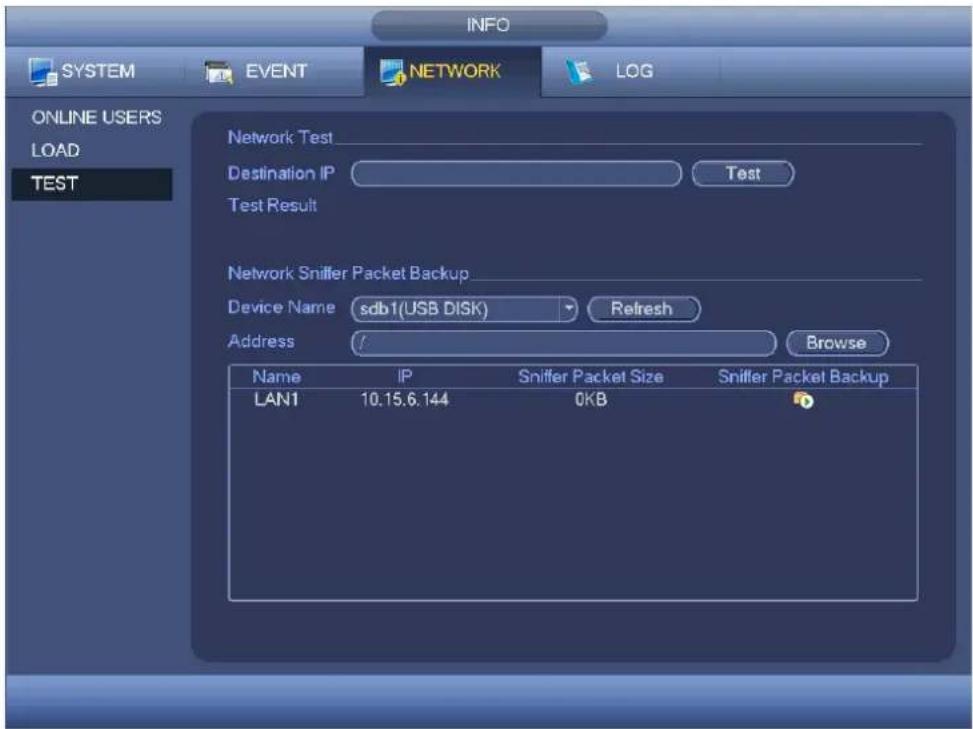Viewport: 973px width, 729px height.
Task: Click the NETWORK tab icon
Action: [392, 73]
